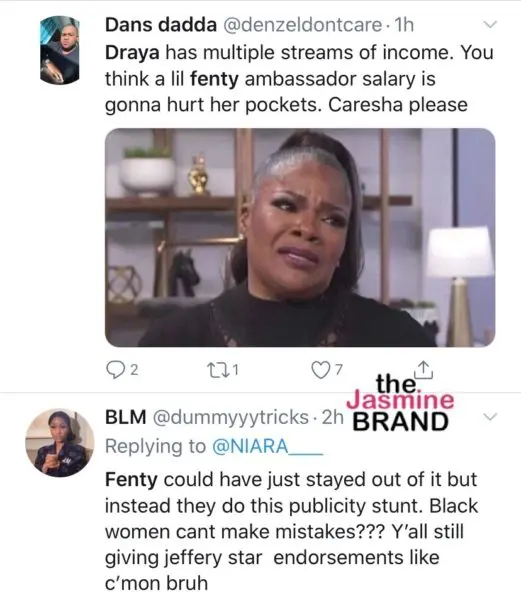Click the bold fenty keyword in the first tweet
The width and height of the screenshot is (521, 600).
(x=214, y=80)
